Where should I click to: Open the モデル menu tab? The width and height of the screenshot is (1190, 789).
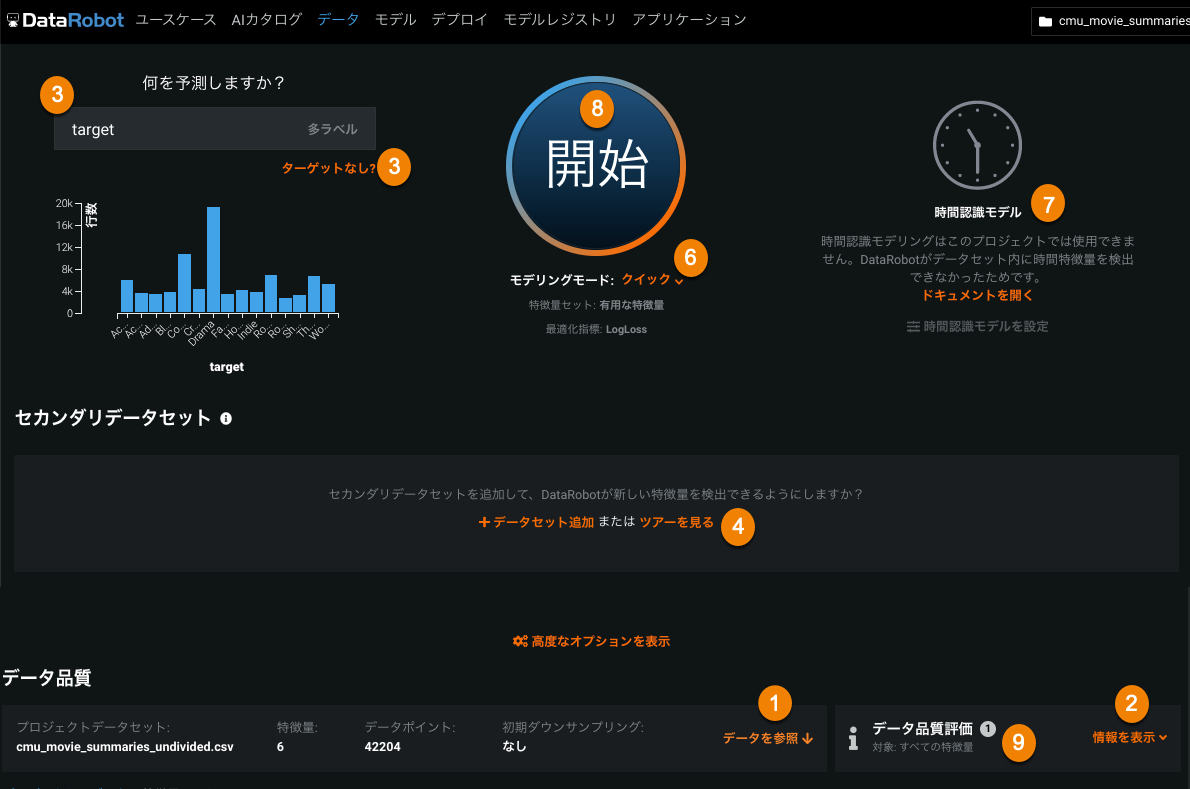pos(395,19)
